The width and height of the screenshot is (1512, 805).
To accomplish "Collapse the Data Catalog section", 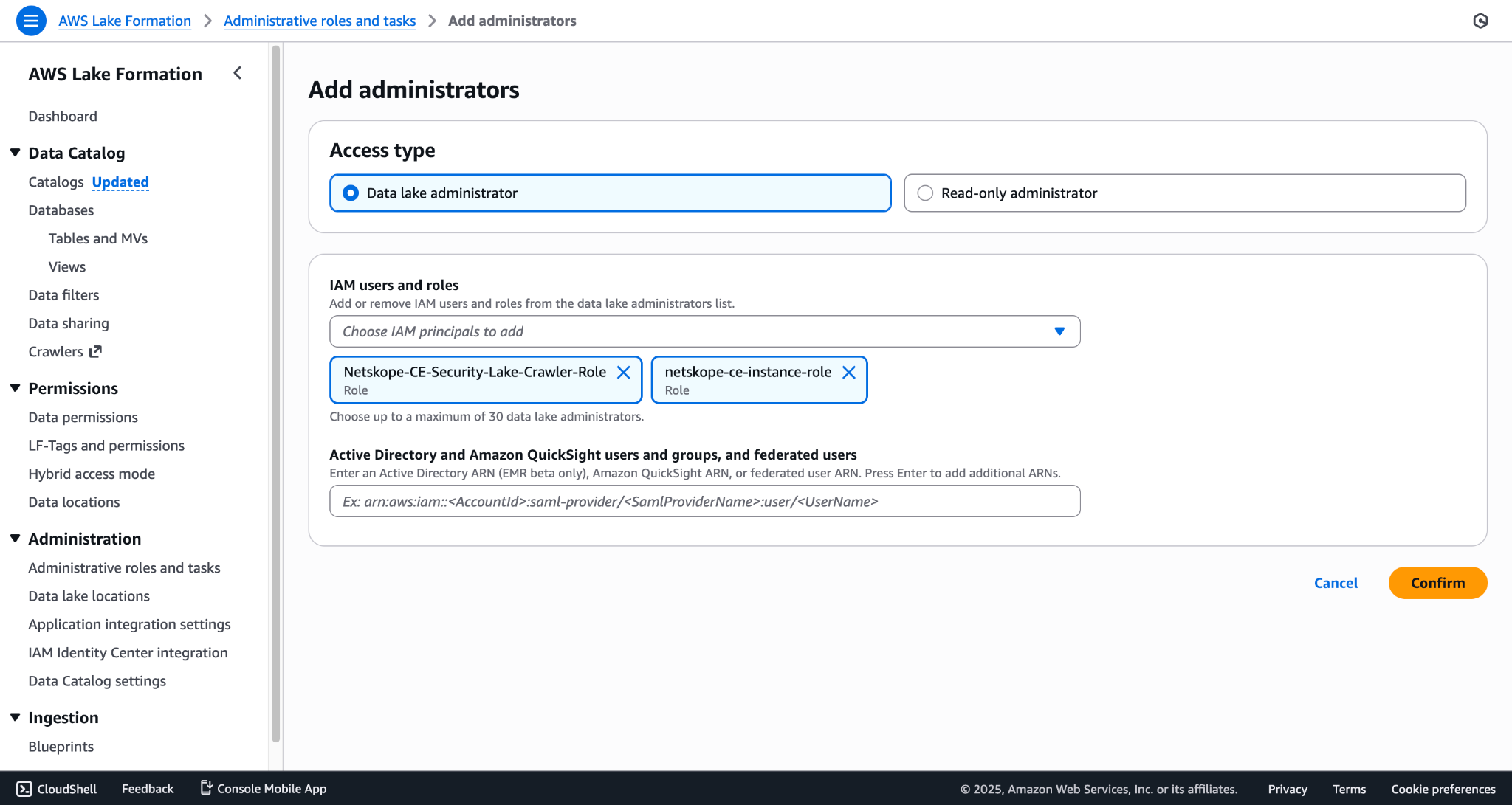I will 15,153.
